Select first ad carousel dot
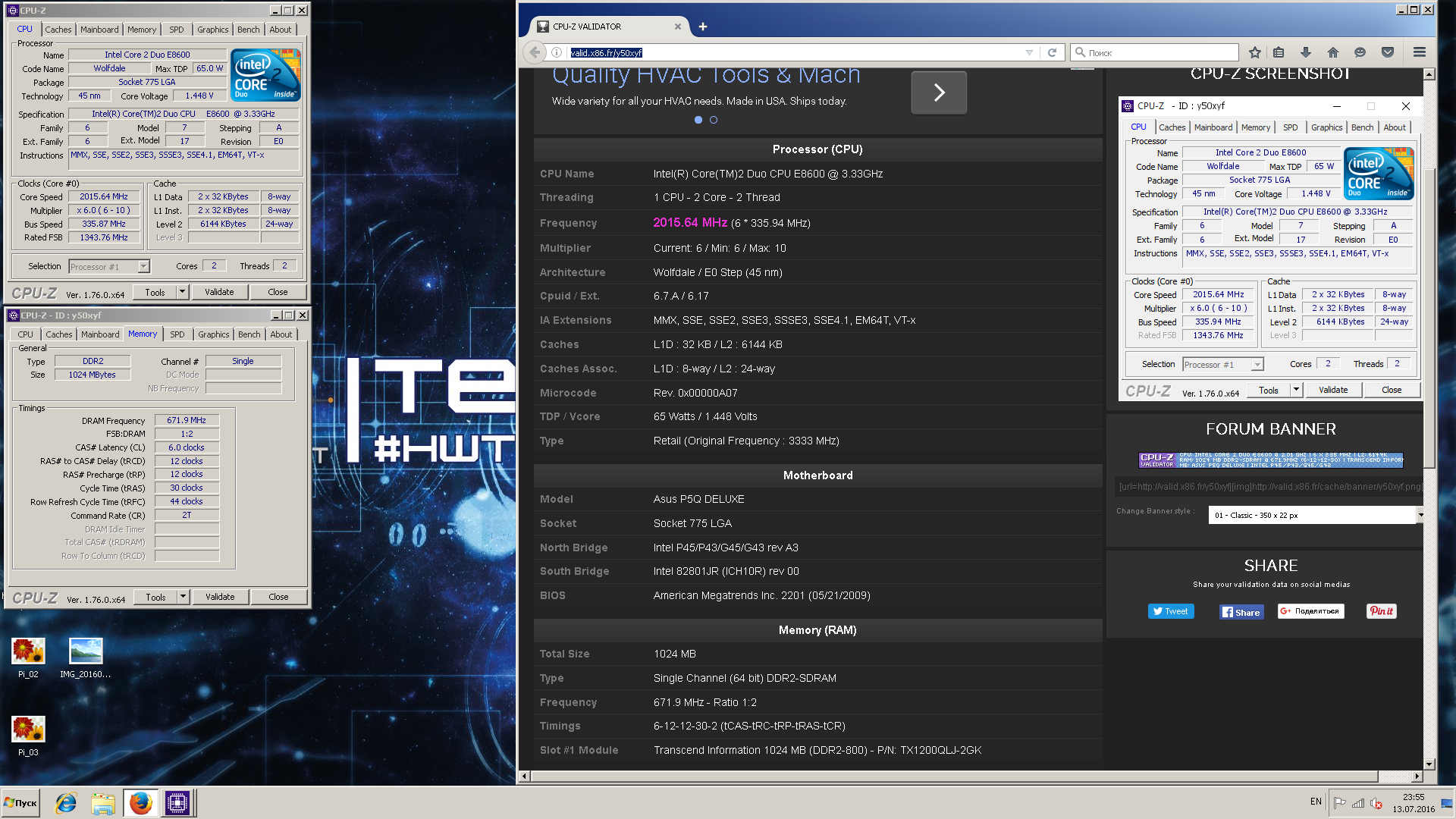 pos(698,120)
